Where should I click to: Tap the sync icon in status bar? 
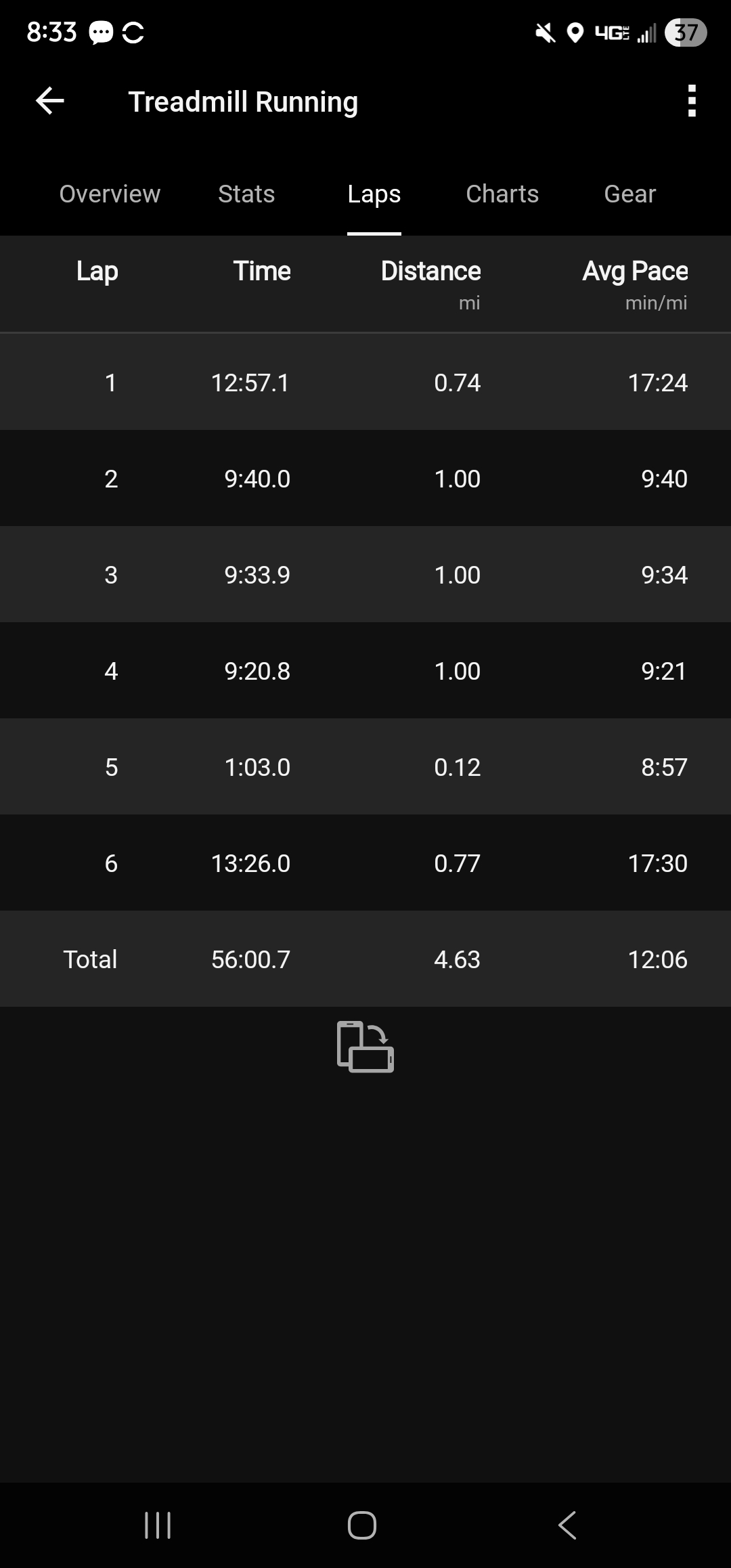133,32
